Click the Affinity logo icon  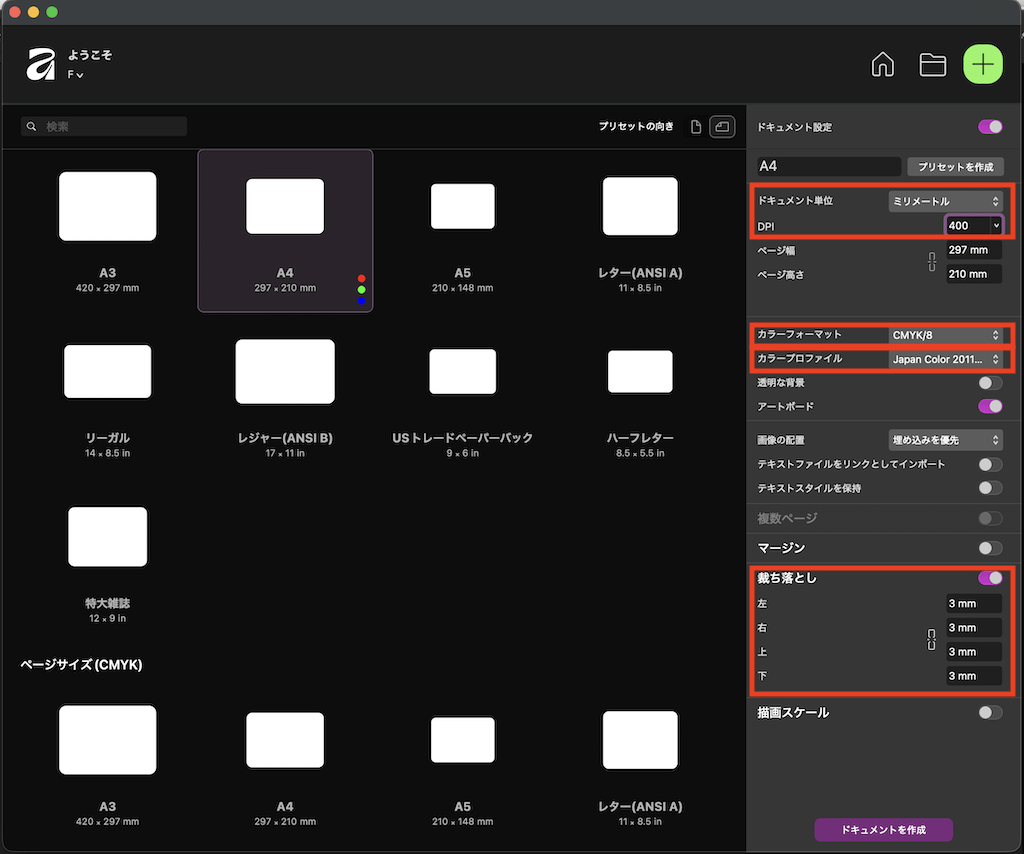[41, 65]
